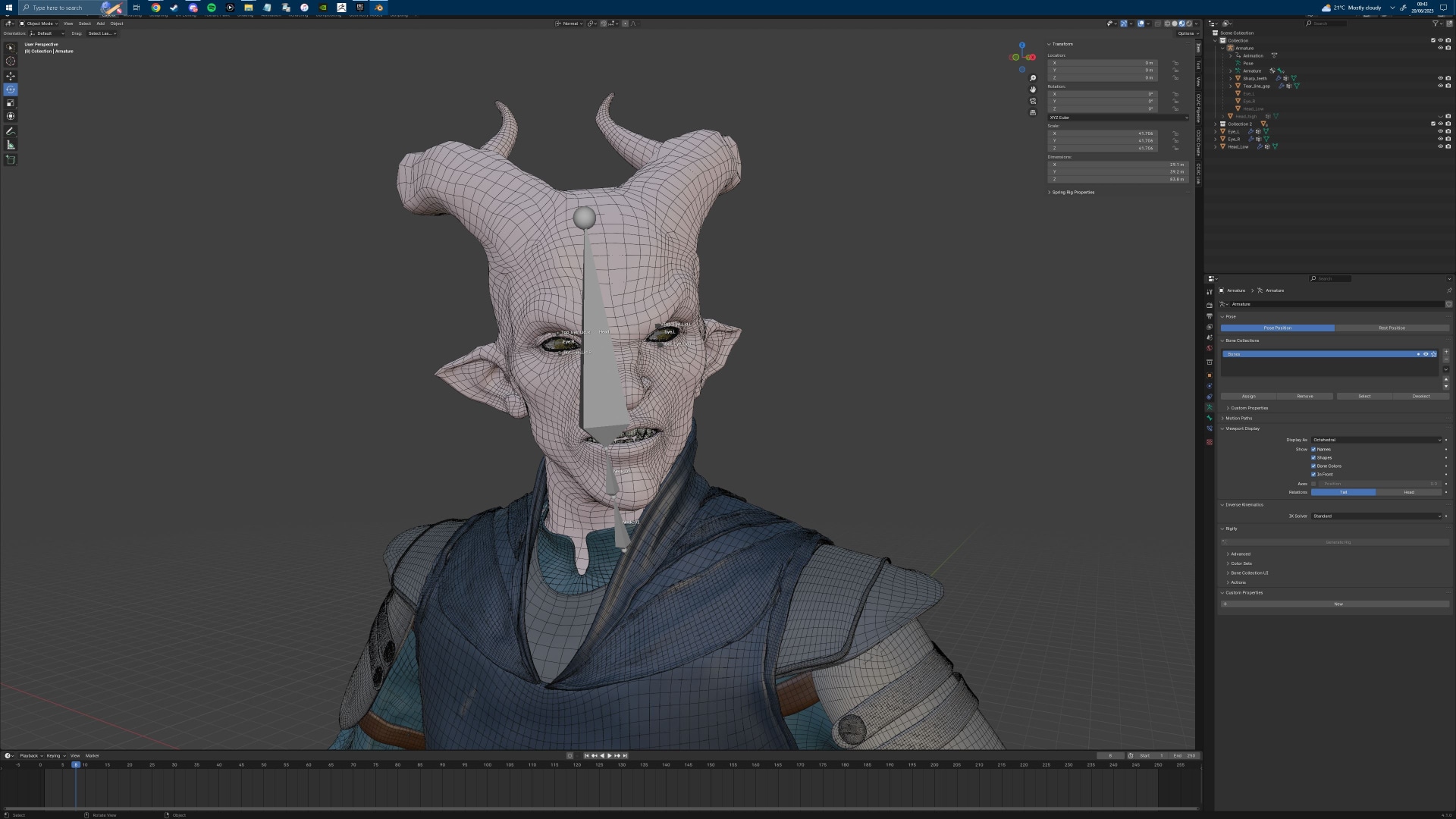Click the Rest Position button
The width and height of the screenshot is (1456, 819).
pyautogui.click(x=1392, y=328)
